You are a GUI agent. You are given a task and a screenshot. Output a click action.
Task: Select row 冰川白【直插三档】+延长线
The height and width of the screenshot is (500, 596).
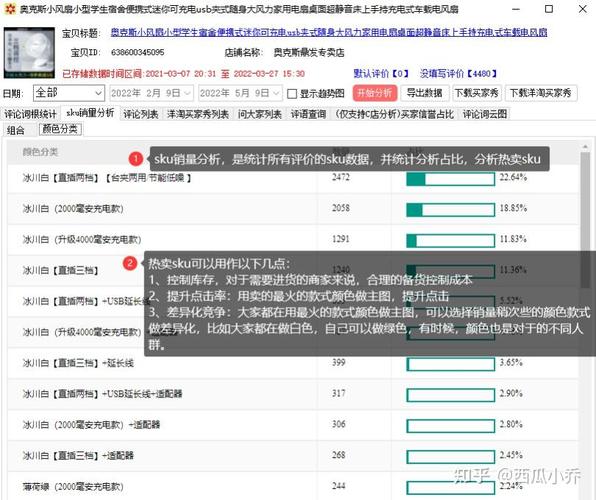(x=293, y=363)
